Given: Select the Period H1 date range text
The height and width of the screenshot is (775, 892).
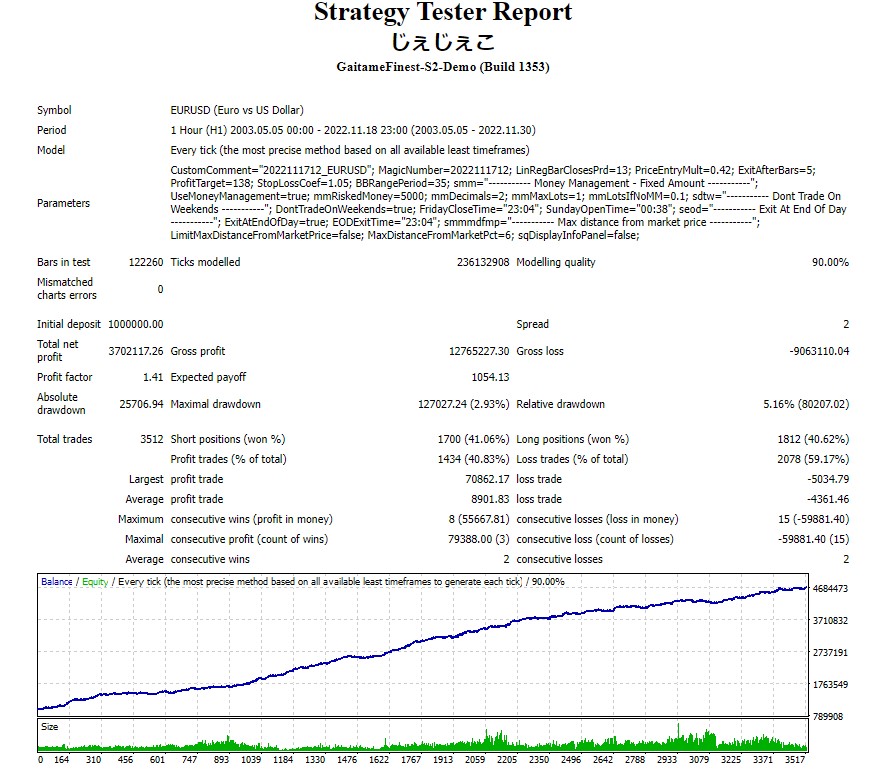Looking at the screenshot, I should point(353,130).
